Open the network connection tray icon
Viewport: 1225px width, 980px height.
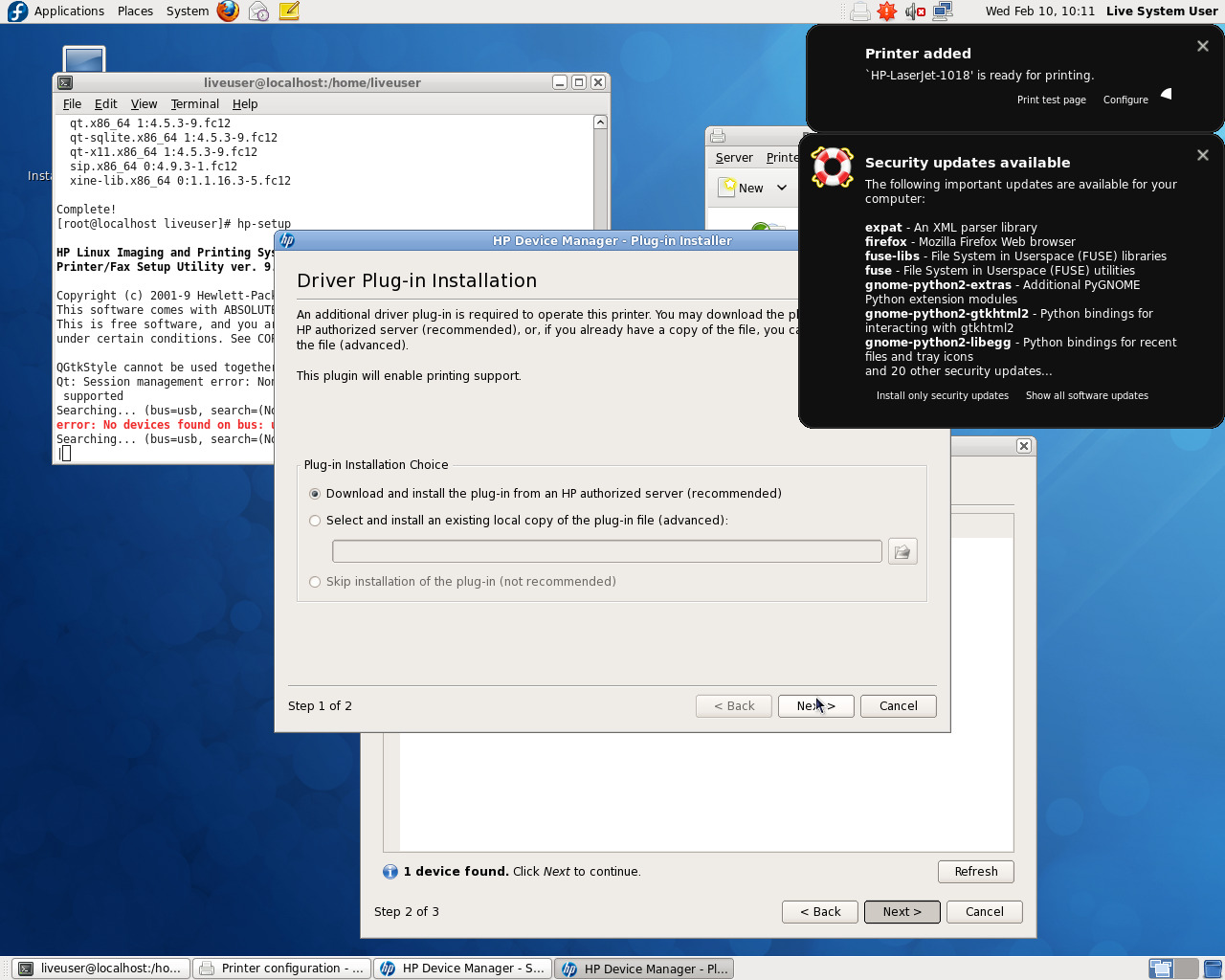click(x=943, y=11)
